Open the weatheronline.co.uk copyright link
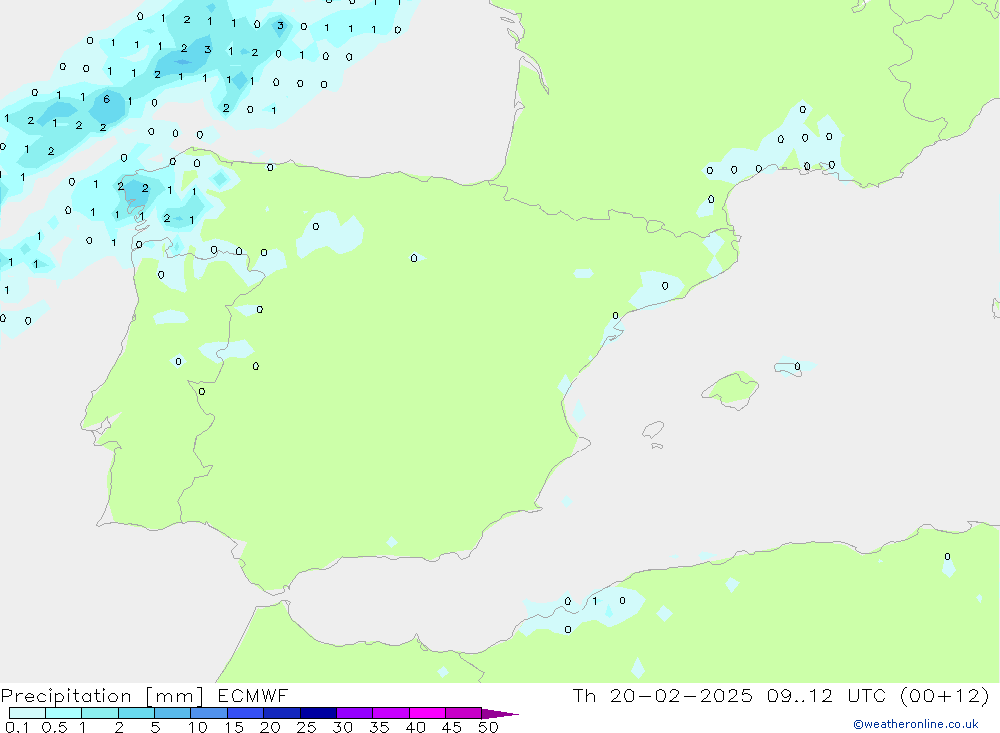Screen dimensions: 1000x733 915,724
